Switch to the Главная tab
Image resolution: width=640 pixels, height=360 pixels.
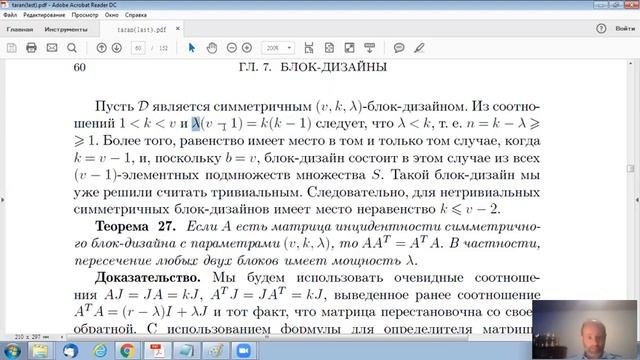[20, 29]
